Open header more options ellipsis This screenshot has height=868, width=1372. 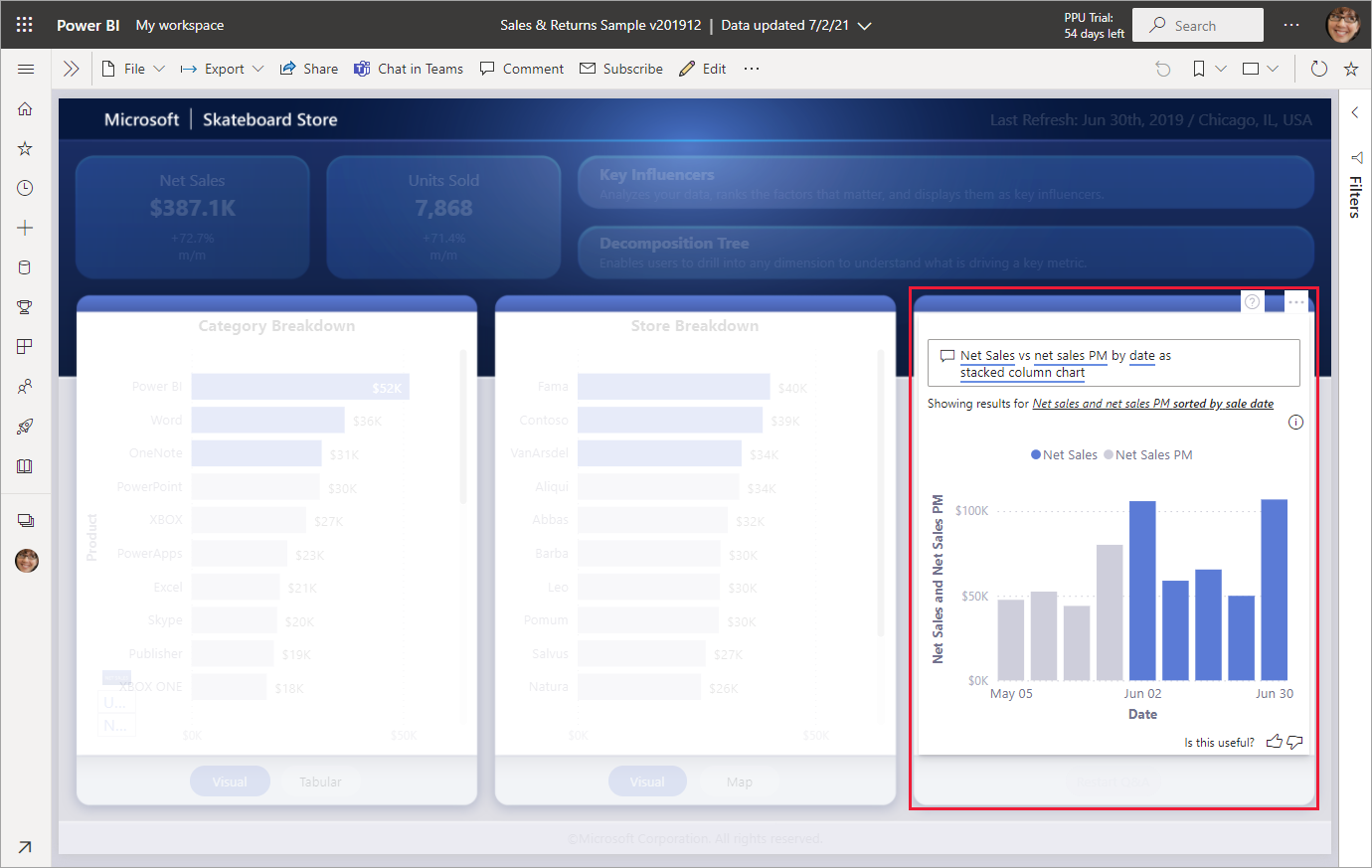[1291, 25]
